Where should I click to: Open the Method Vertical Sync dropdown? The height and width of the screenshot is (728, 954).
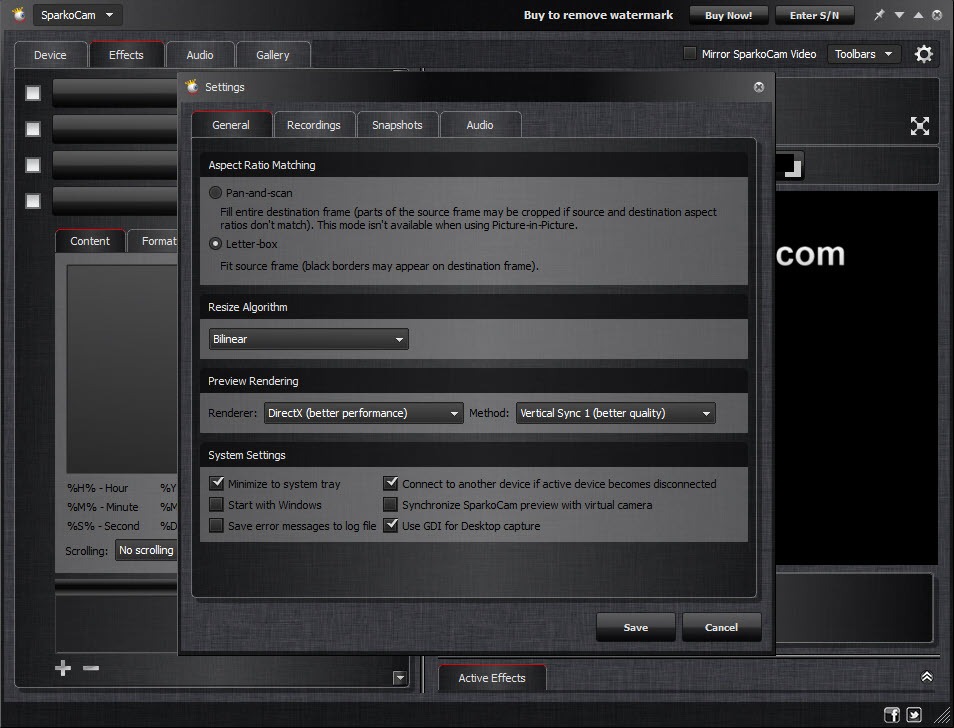(x=615, y=413)
